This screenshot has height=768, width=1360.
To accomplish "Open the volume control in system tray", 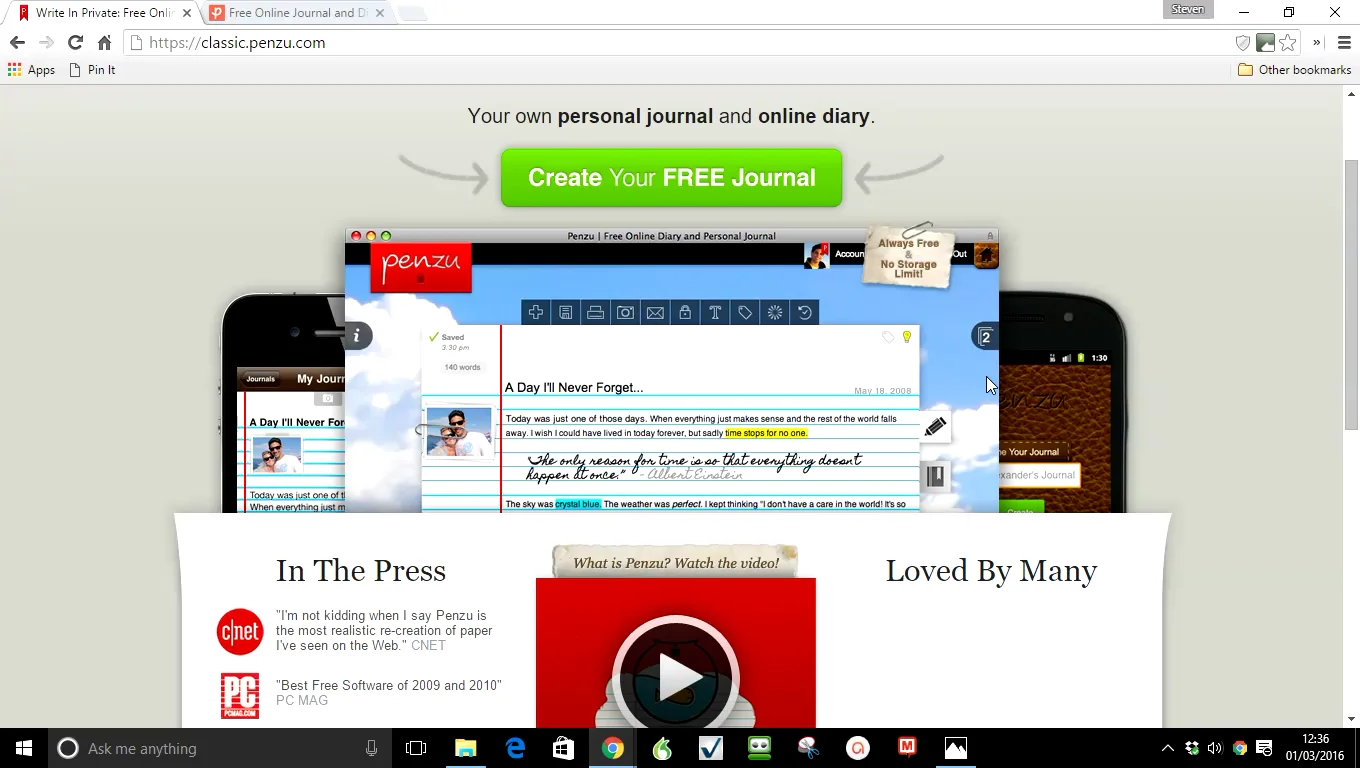I will pos(1215,748).
